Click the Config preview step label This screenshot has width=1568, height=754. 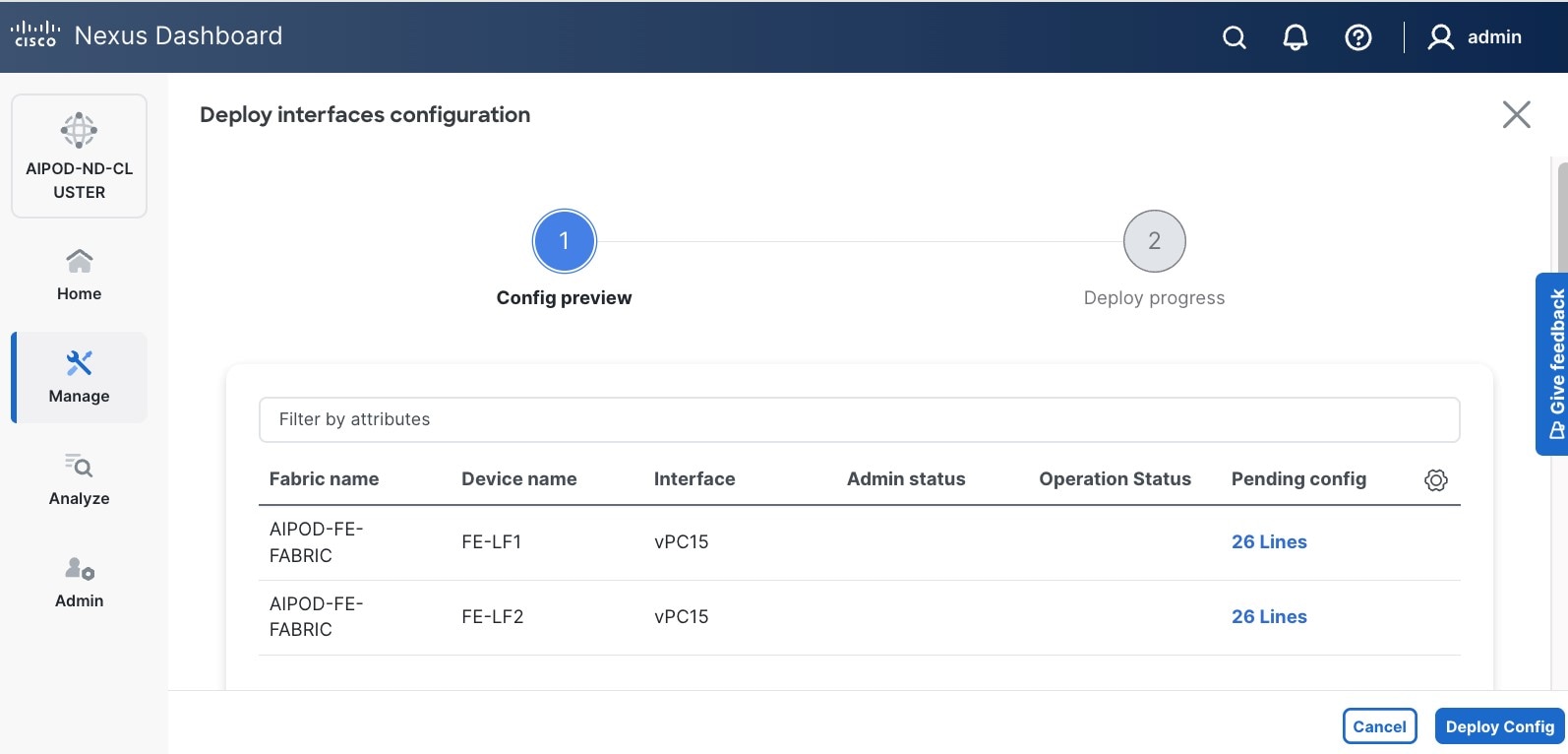tap(564, 298)
